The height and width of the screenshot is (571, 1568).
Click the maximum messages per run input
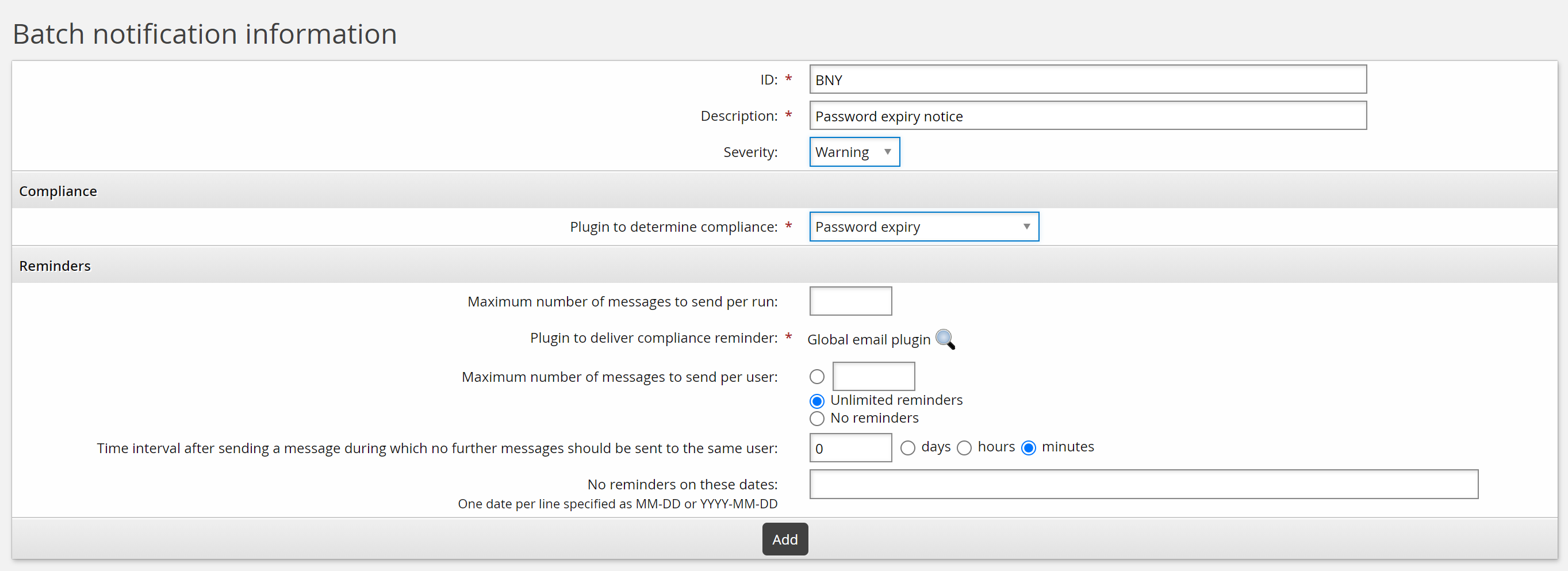tap(850, 301)
